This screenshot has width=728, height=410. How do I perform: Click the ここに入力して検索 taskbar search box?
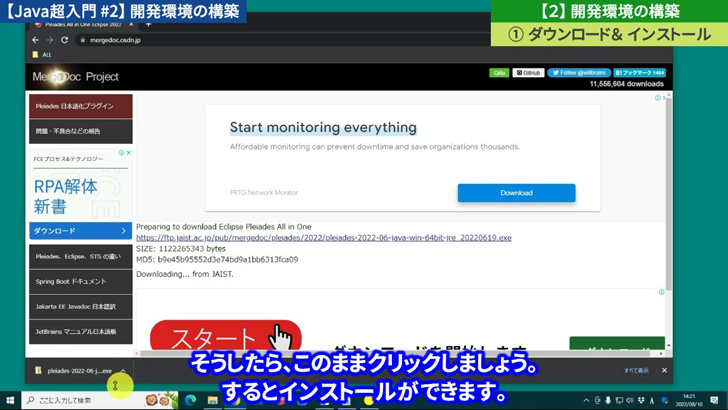click(x=100, y=400)
